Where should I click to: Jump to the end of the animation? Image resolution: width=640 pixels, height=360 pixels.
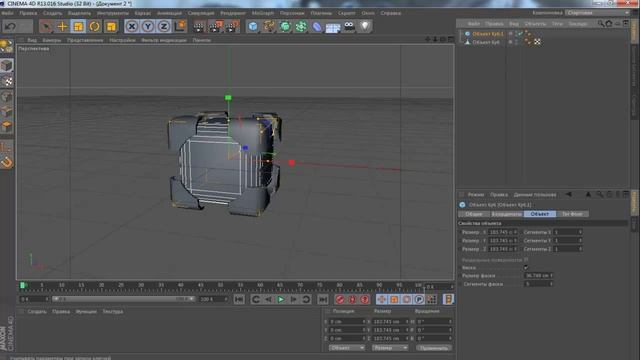click(x=322, y=300)
